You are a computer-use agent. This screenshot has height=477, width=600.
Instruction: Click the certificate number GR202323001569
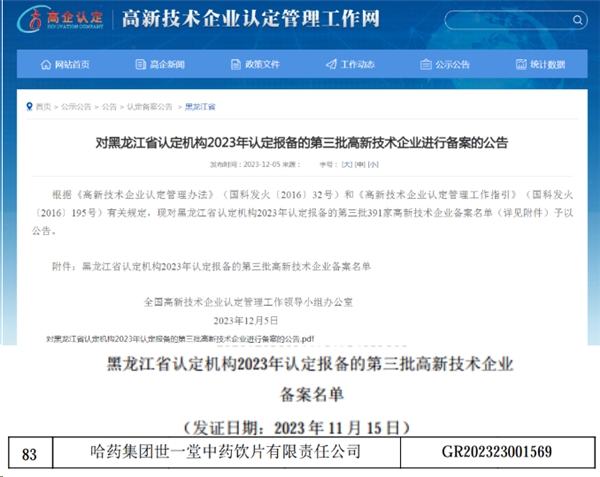click(497, 453)
